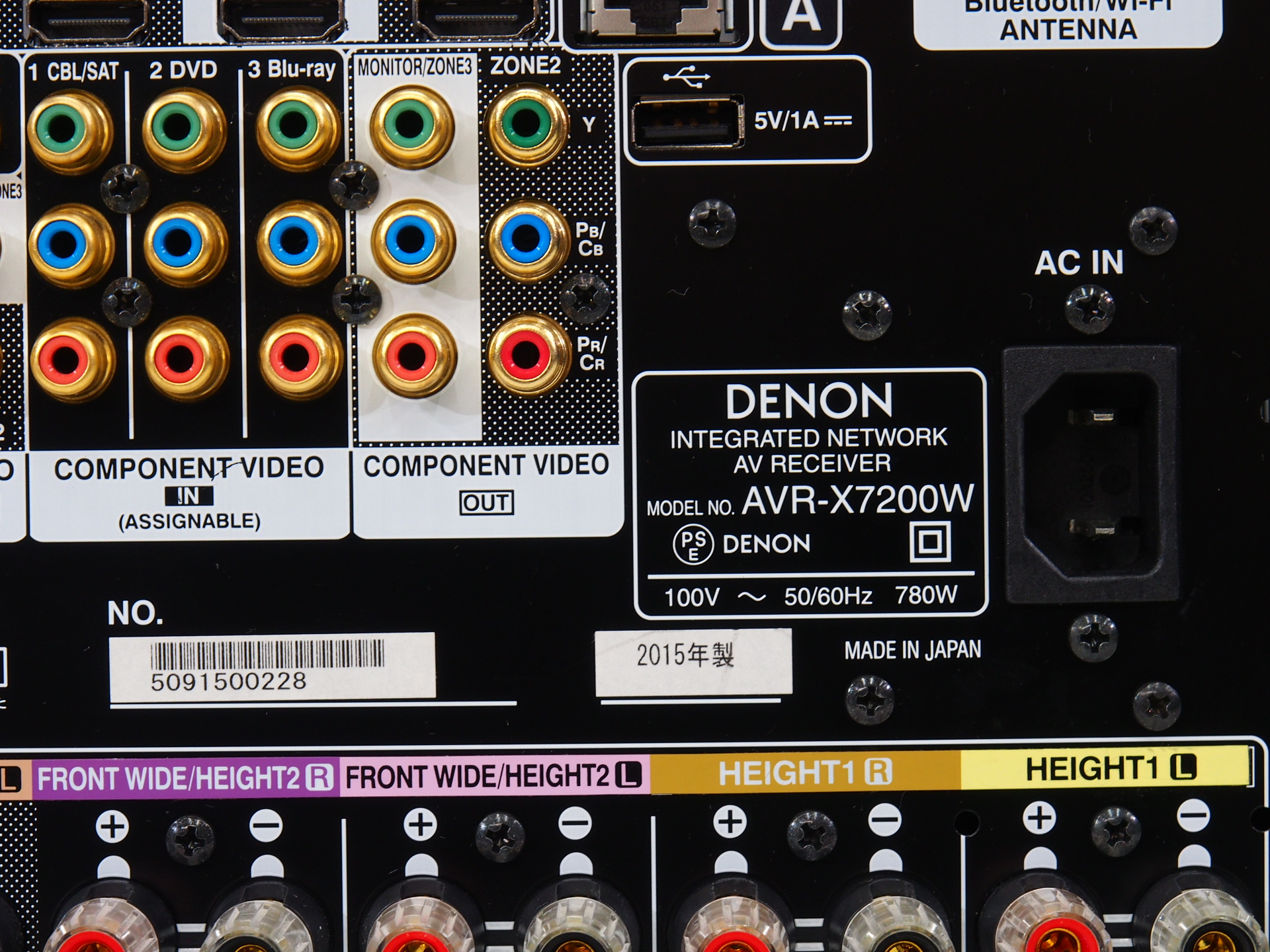
Task: Click the 'MONITOR/ZONE3' label
Action: [414, 67]
